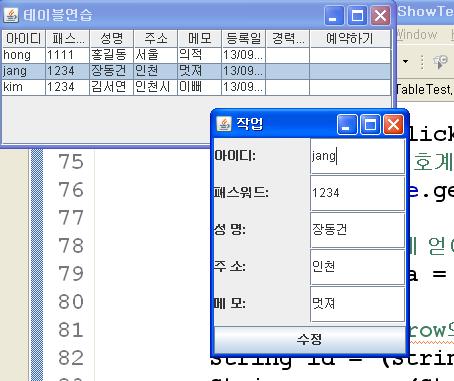Click line number 78 in editor gutter
454x381 pixels.
pyautogui.click(x=71, y=246)
